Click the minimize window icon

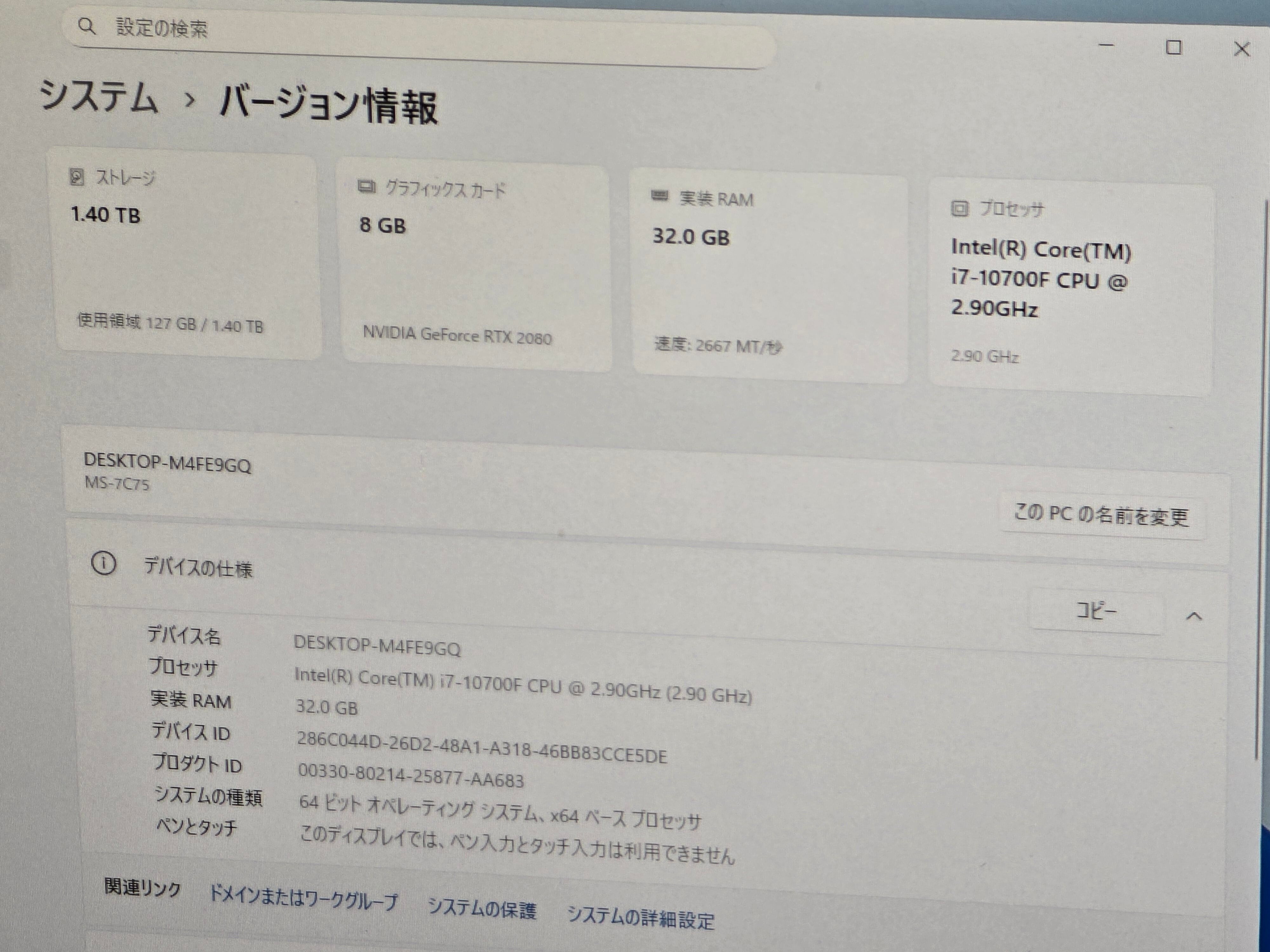coord(1106,45)
